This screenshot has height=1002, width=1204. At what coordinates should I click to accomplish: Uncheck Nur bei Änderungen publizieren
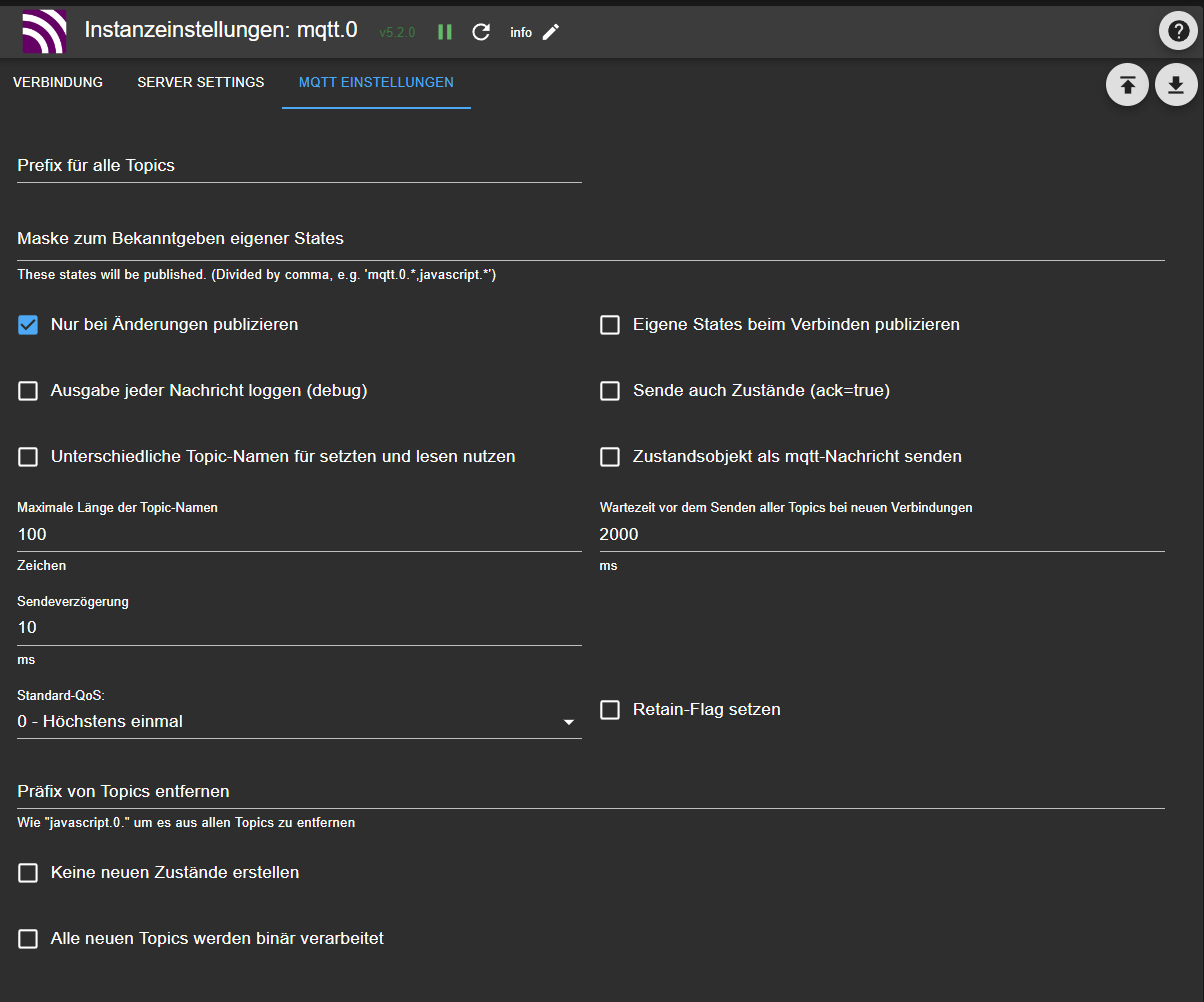(x=28, y=325)
